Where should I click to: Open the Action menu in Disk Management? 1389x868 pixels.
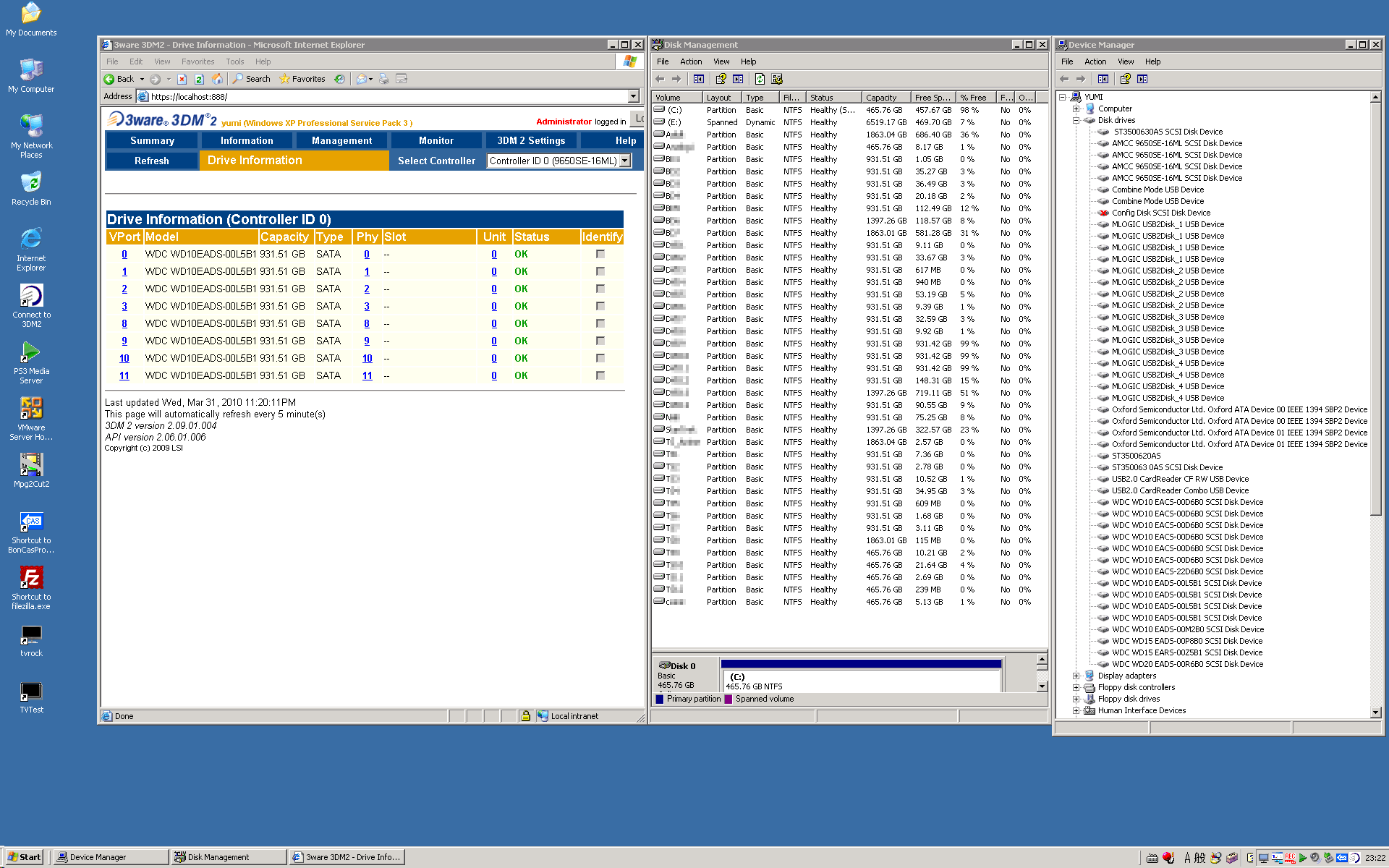point(691,61)
